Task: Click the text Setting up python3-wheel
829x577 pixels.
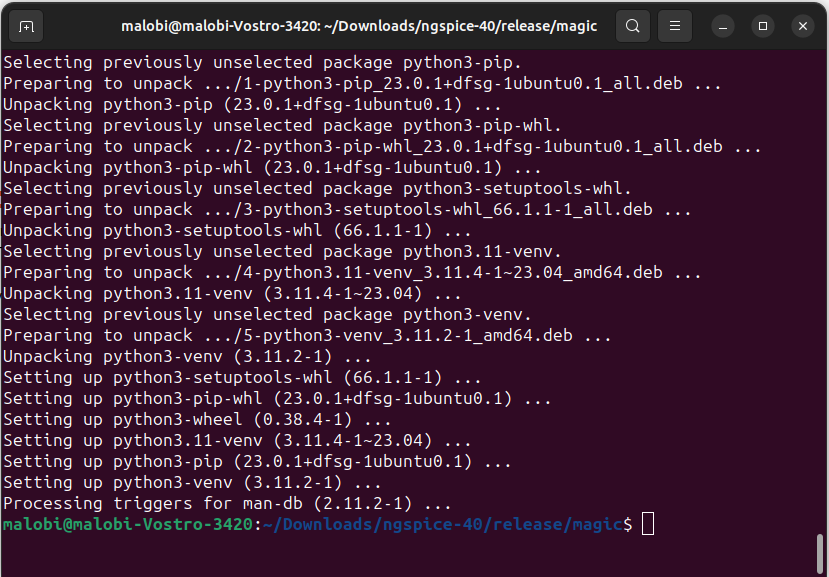Action: 200,419
